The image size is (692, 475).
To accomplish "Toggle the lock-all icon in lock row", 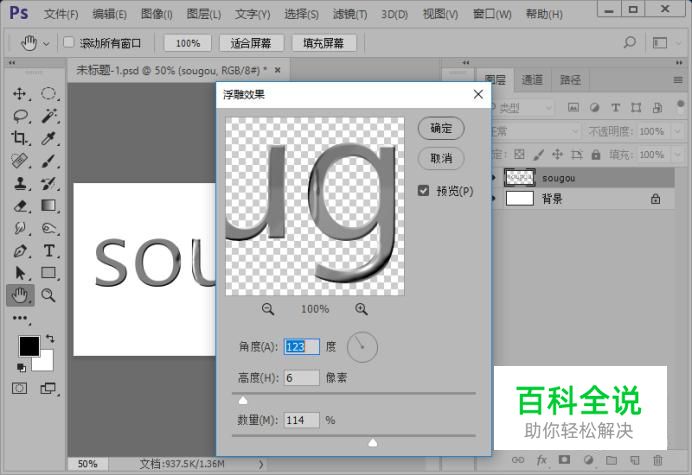I will [x=596, y=155].
